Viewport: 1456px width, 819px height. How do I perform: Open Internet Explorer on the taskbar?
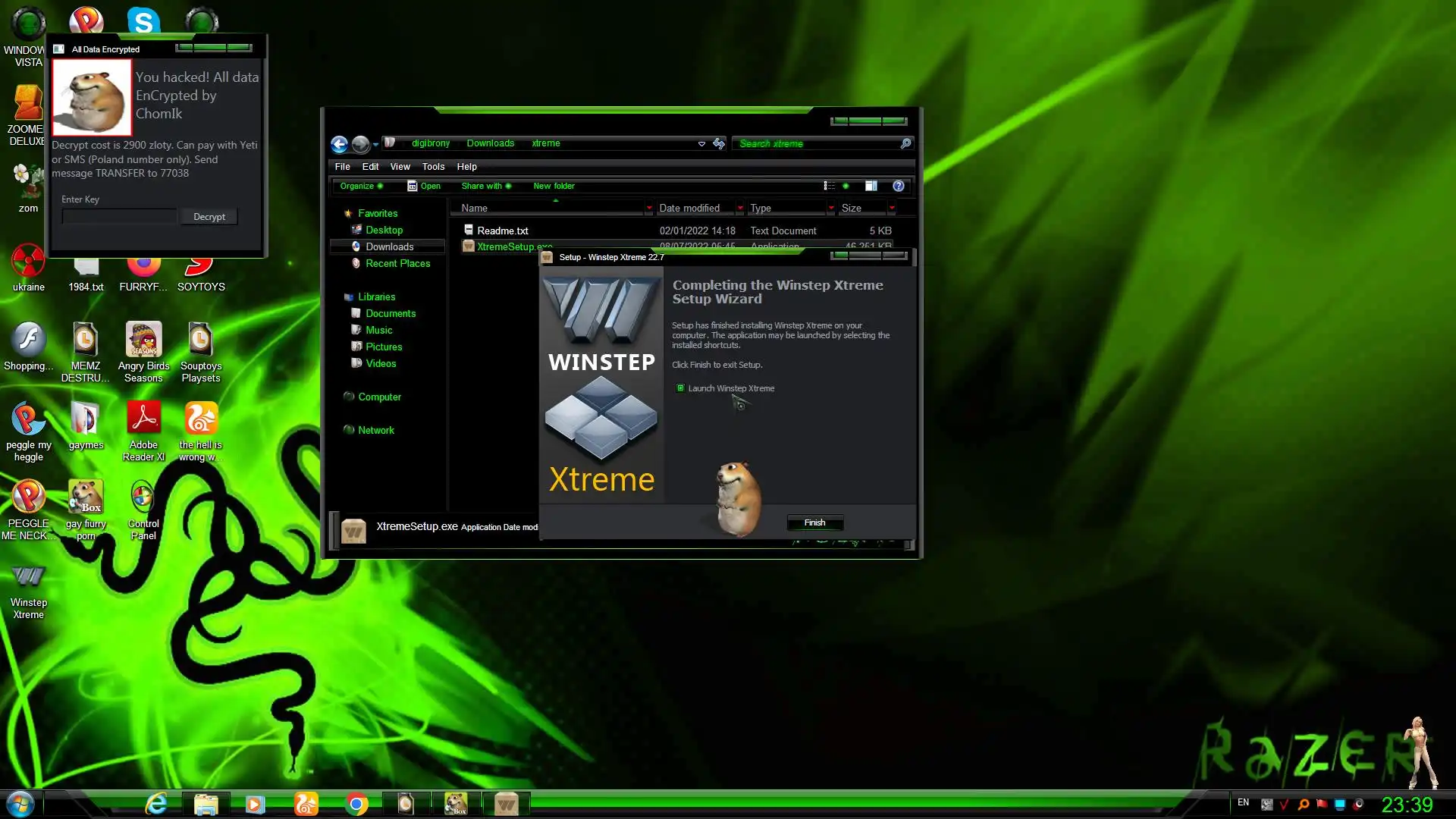[156, 804]
